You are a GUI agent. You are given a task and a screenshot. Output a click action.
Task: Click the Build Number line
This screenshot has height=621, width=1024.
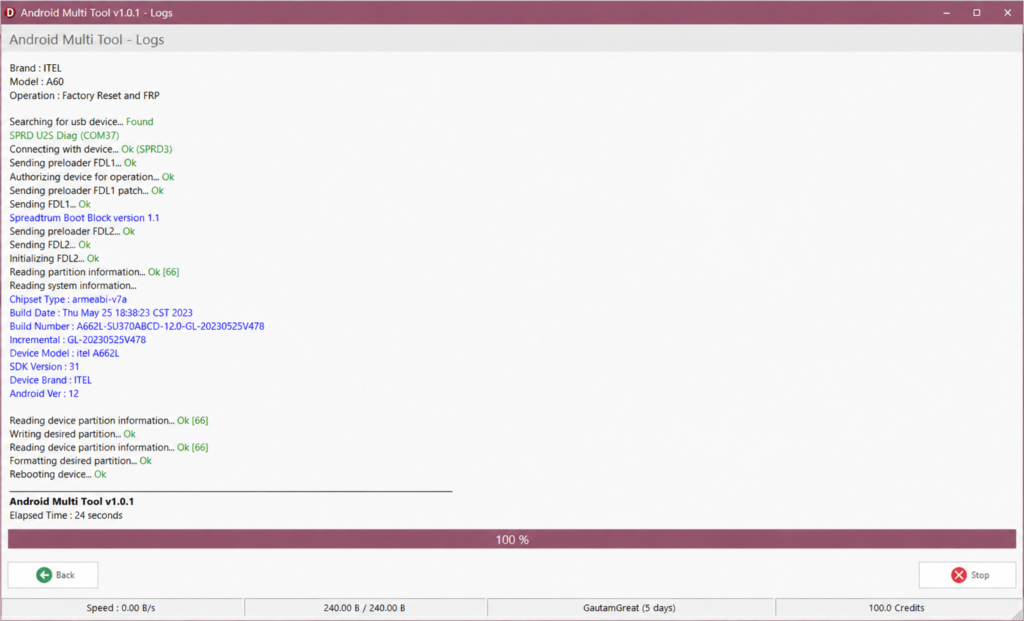(x=137, y=326)
